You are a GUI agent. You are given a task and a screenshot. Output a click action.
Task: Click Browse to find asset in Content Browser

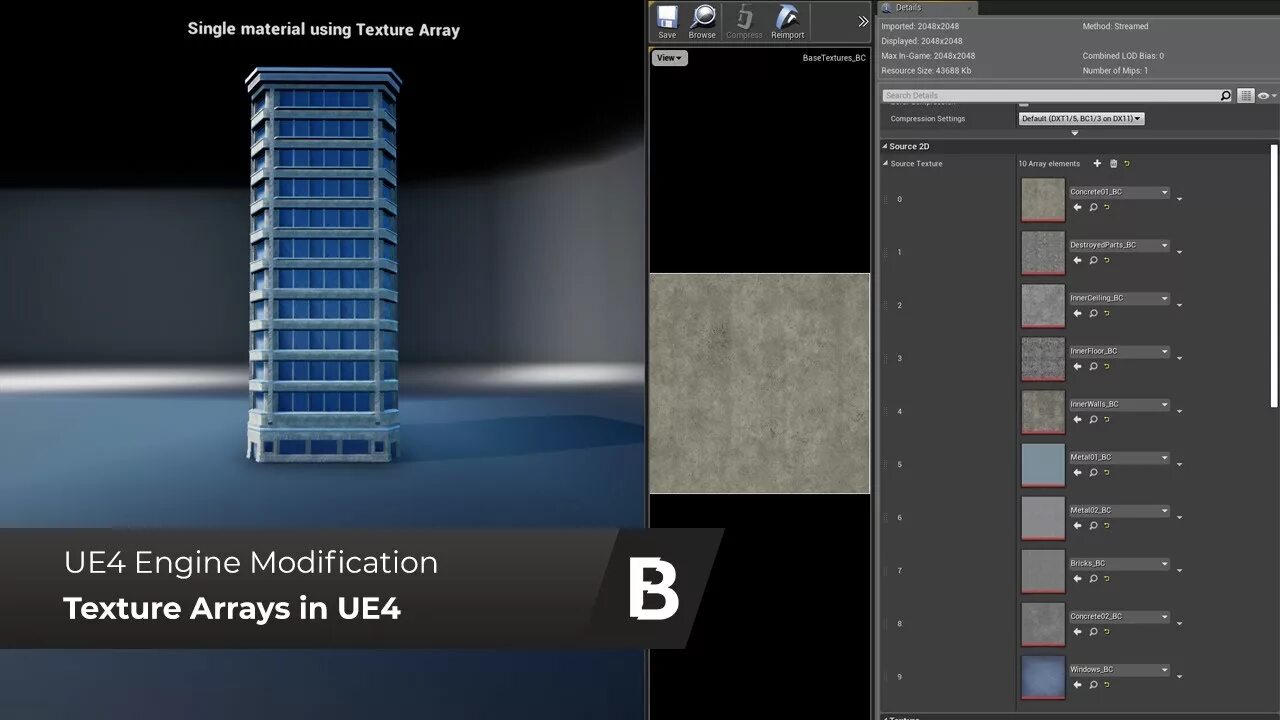click(702, 22)
